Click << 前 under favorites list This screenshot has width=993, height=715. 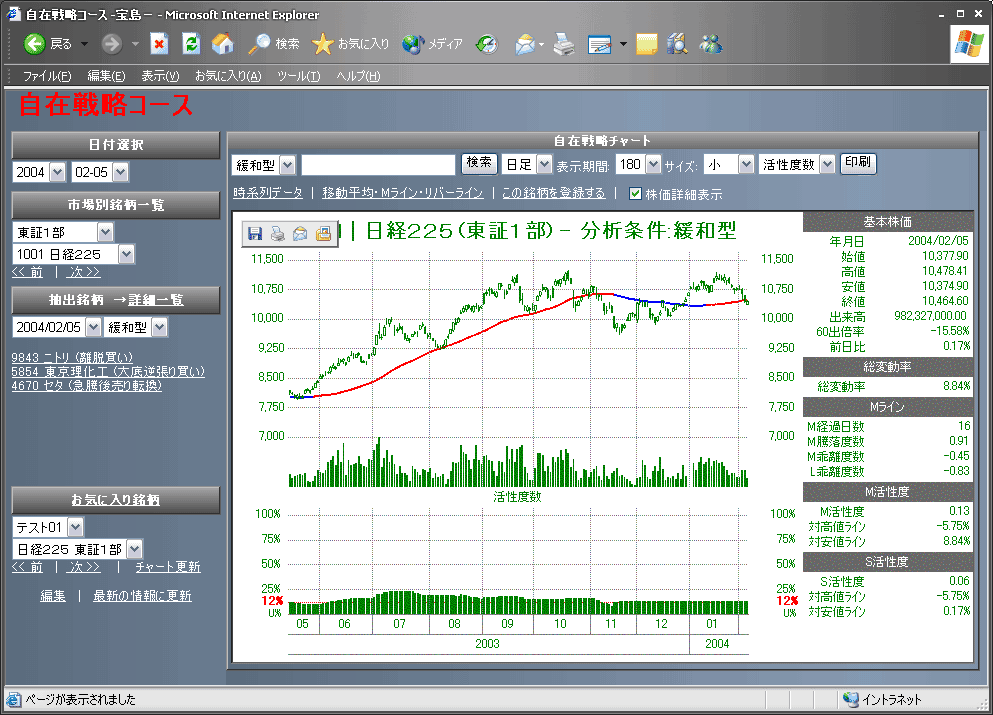[27, 567]
